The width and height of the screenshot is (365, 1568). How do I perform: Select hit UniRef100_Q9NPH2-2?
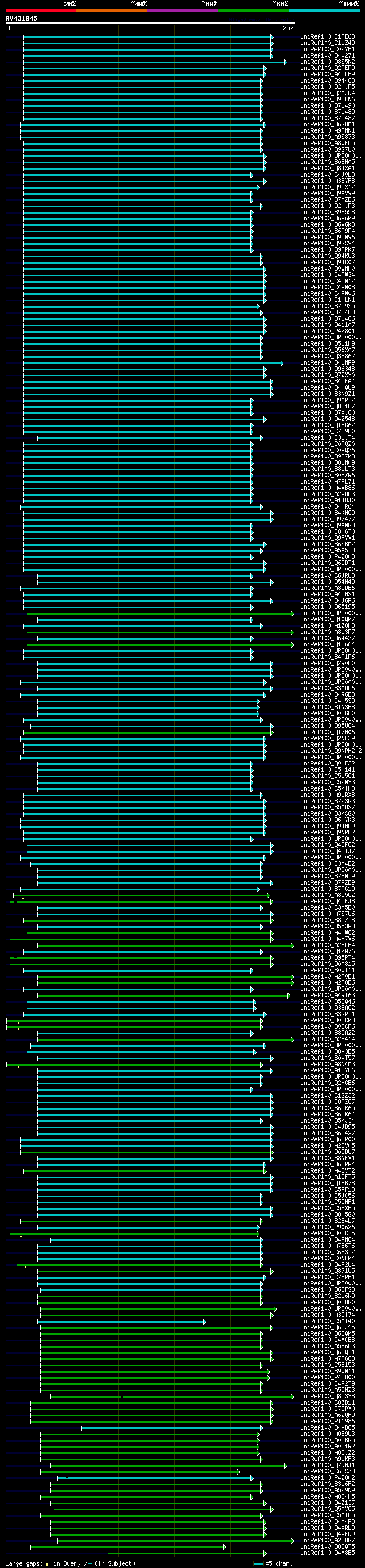click(331, 751)
